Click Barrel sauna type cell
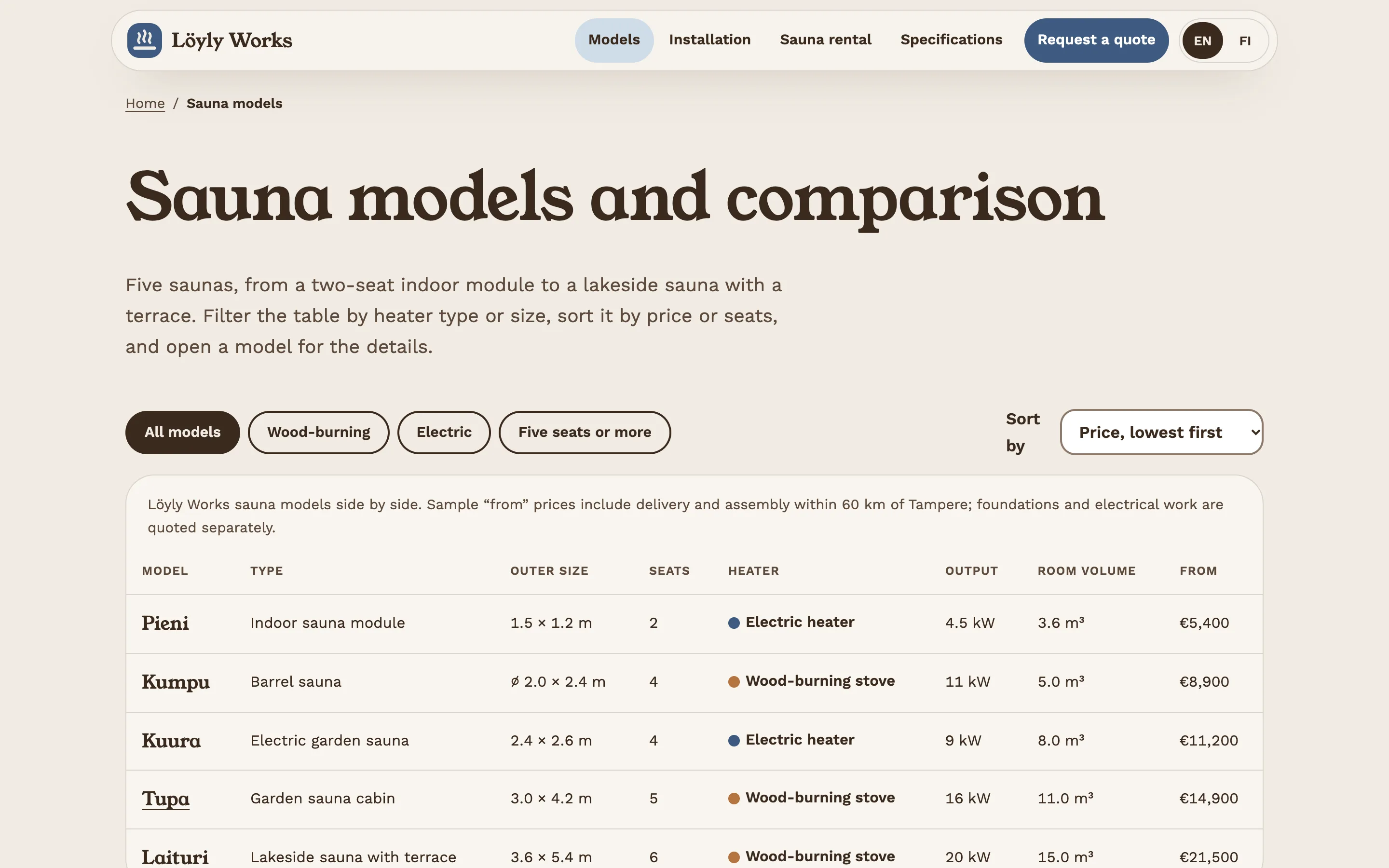 [296, 682]
